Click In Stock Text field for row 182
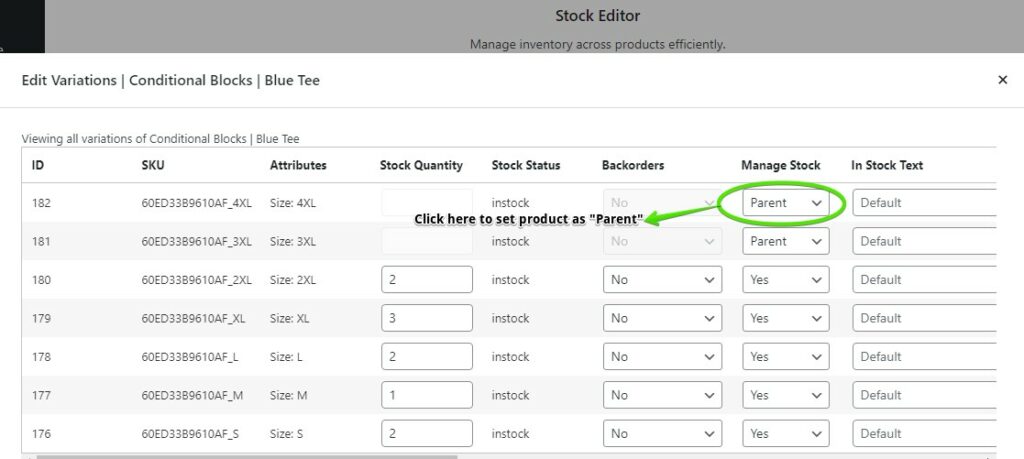 click(924, 203)
